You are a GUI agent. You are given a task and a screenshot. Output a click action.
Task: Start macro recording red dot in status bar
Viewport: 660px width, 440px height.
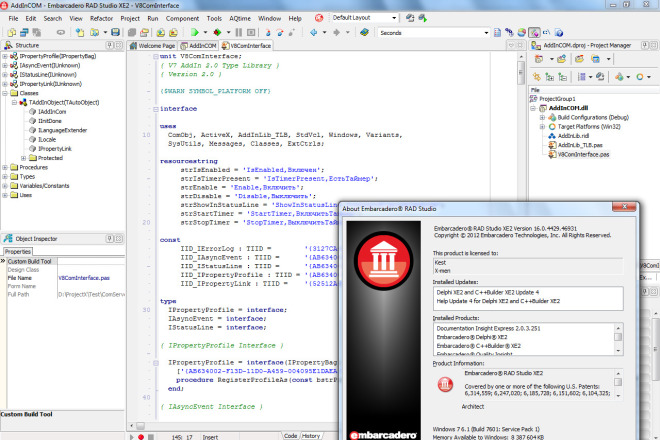(141, 437)
